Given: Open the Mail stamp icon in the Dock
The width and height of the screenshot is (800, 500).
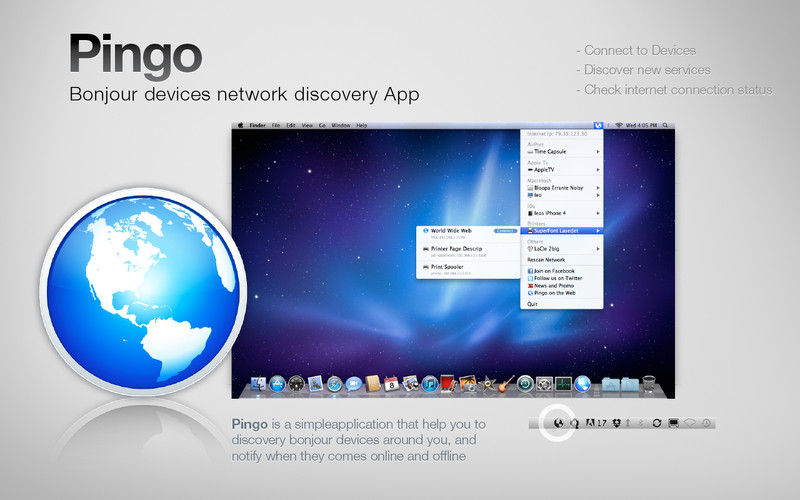Looking at the screenshot, I should click(315, 383).
